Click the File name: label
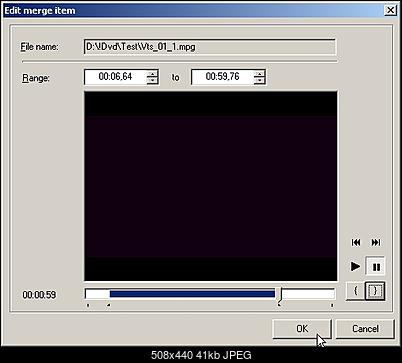Viewport: 402px width, 363px height. (39, 46)
